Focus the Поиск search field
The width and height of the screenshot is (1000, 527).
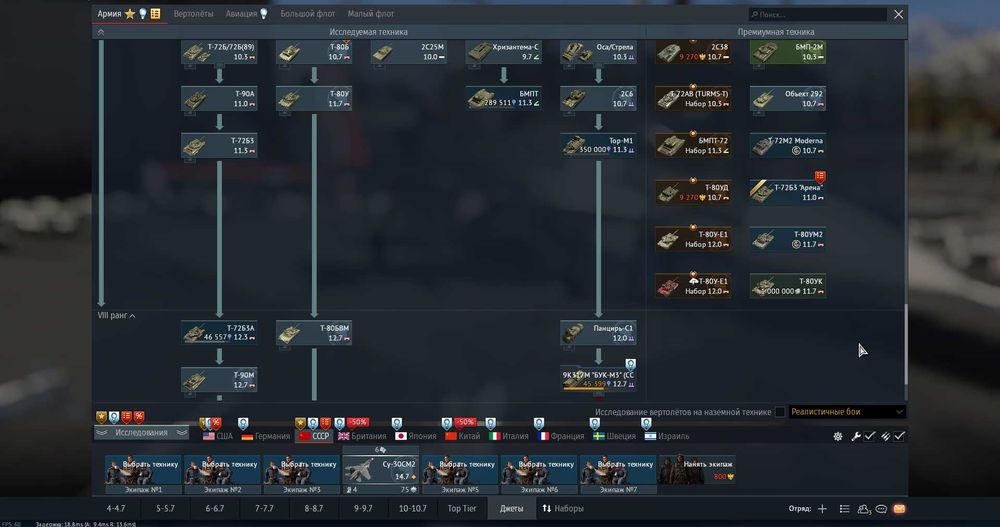click(x=818, y=14)
